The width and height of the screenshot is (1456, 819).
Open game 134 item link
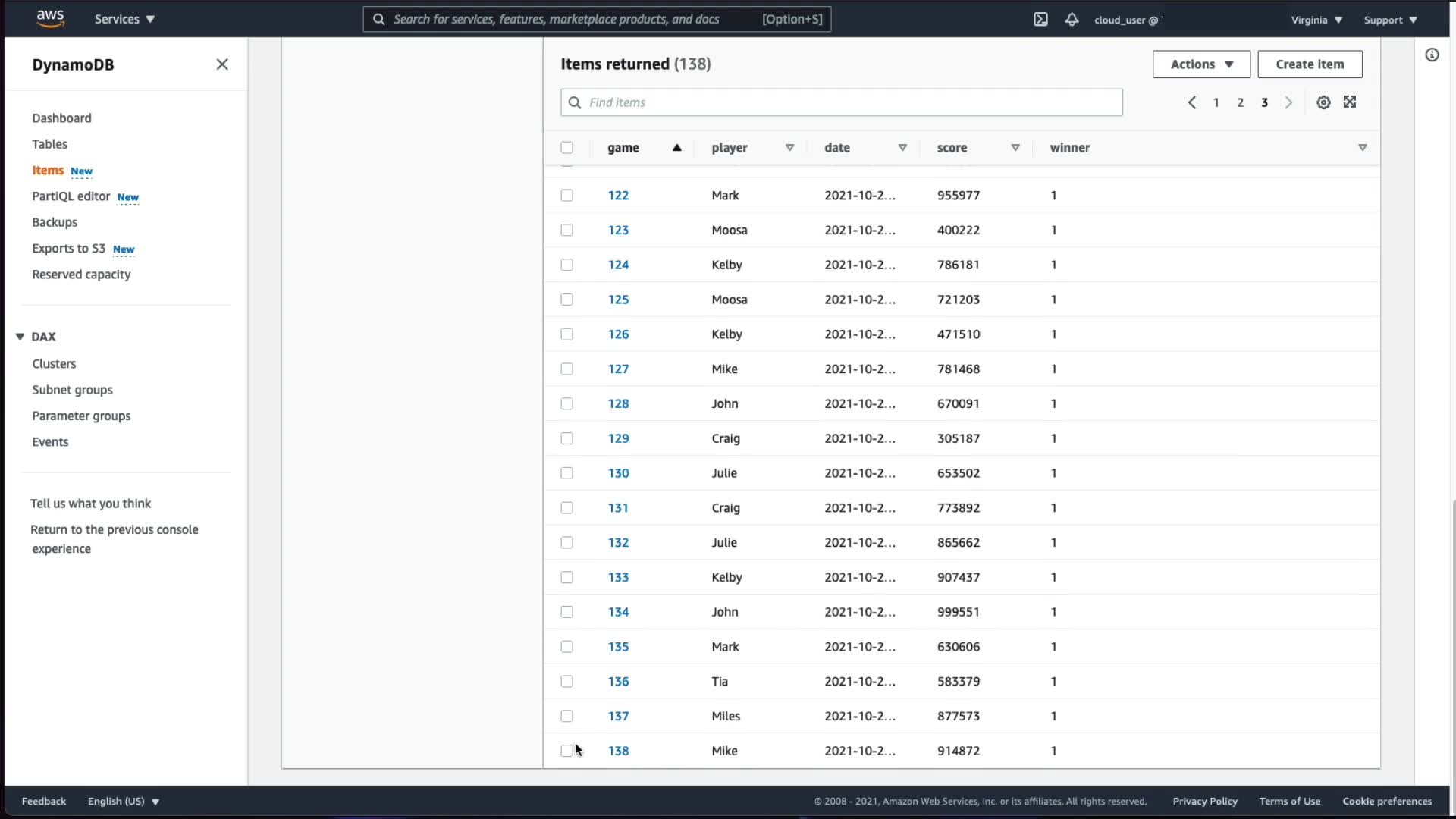pos(618,612)
